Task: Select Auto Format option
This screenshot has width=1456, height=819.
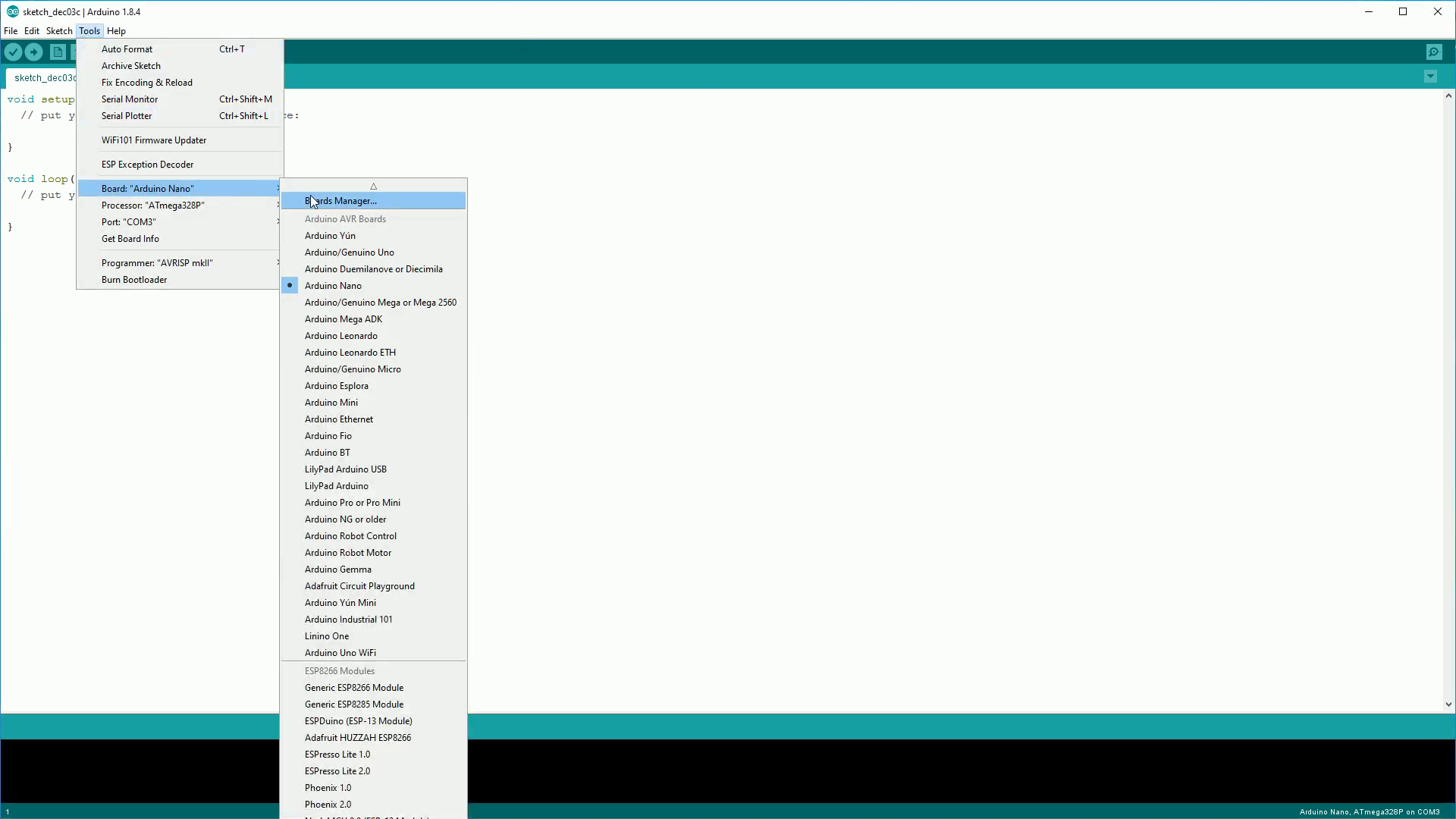Action: click(x=127, y=48)
